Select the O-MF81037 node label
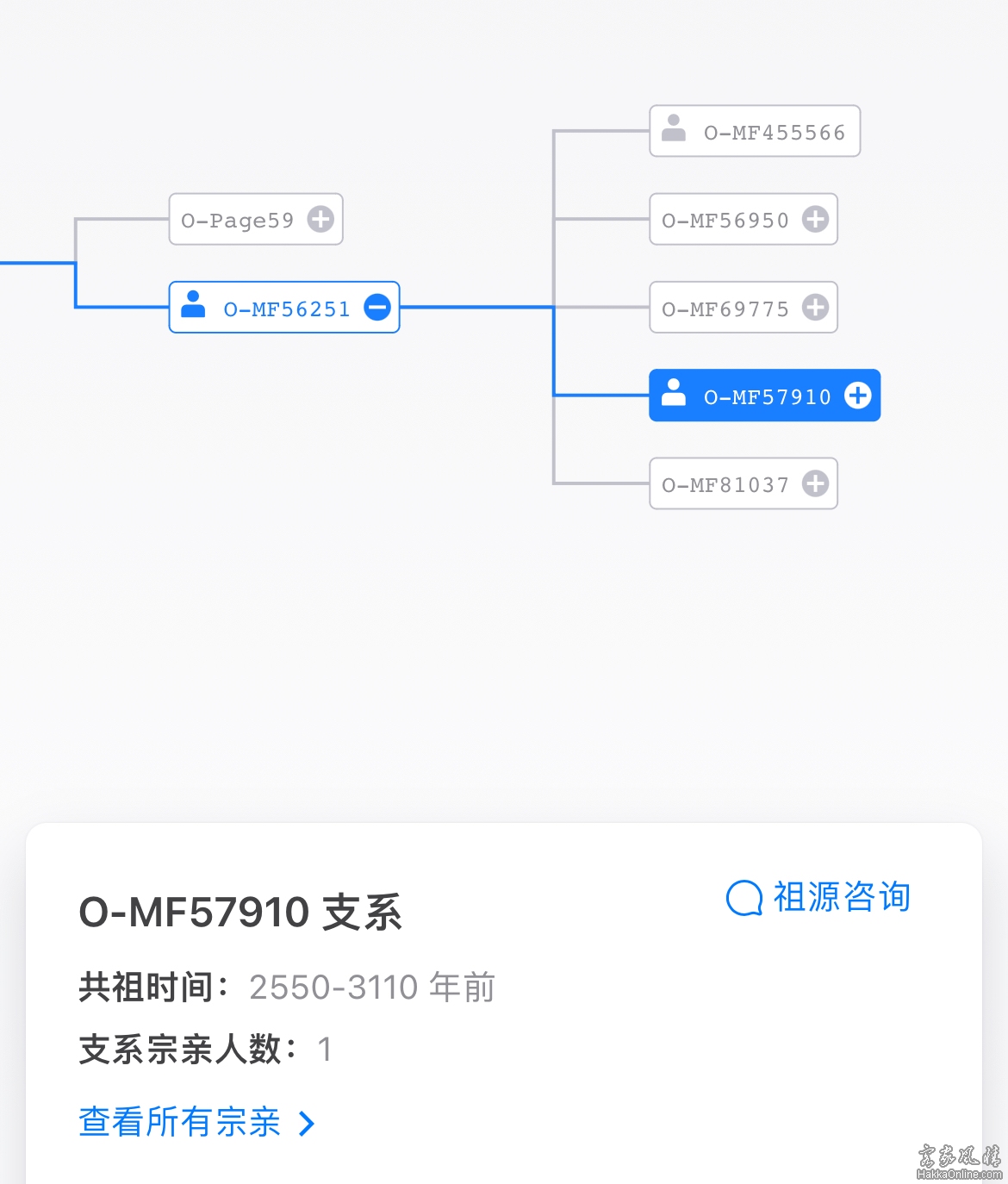Image resolution: width=1008 pixels, height=1184 pixels. coord(725,485)
